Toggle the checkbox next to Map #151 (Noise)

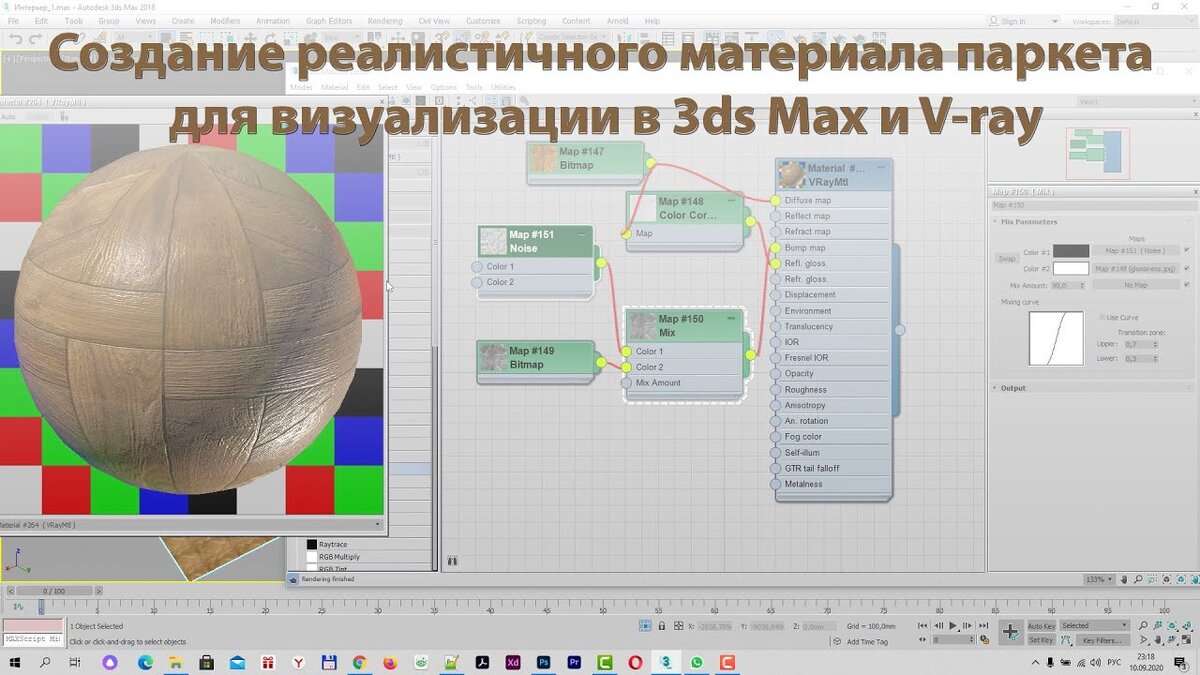pyautogui.click(x=1186, y=249)
